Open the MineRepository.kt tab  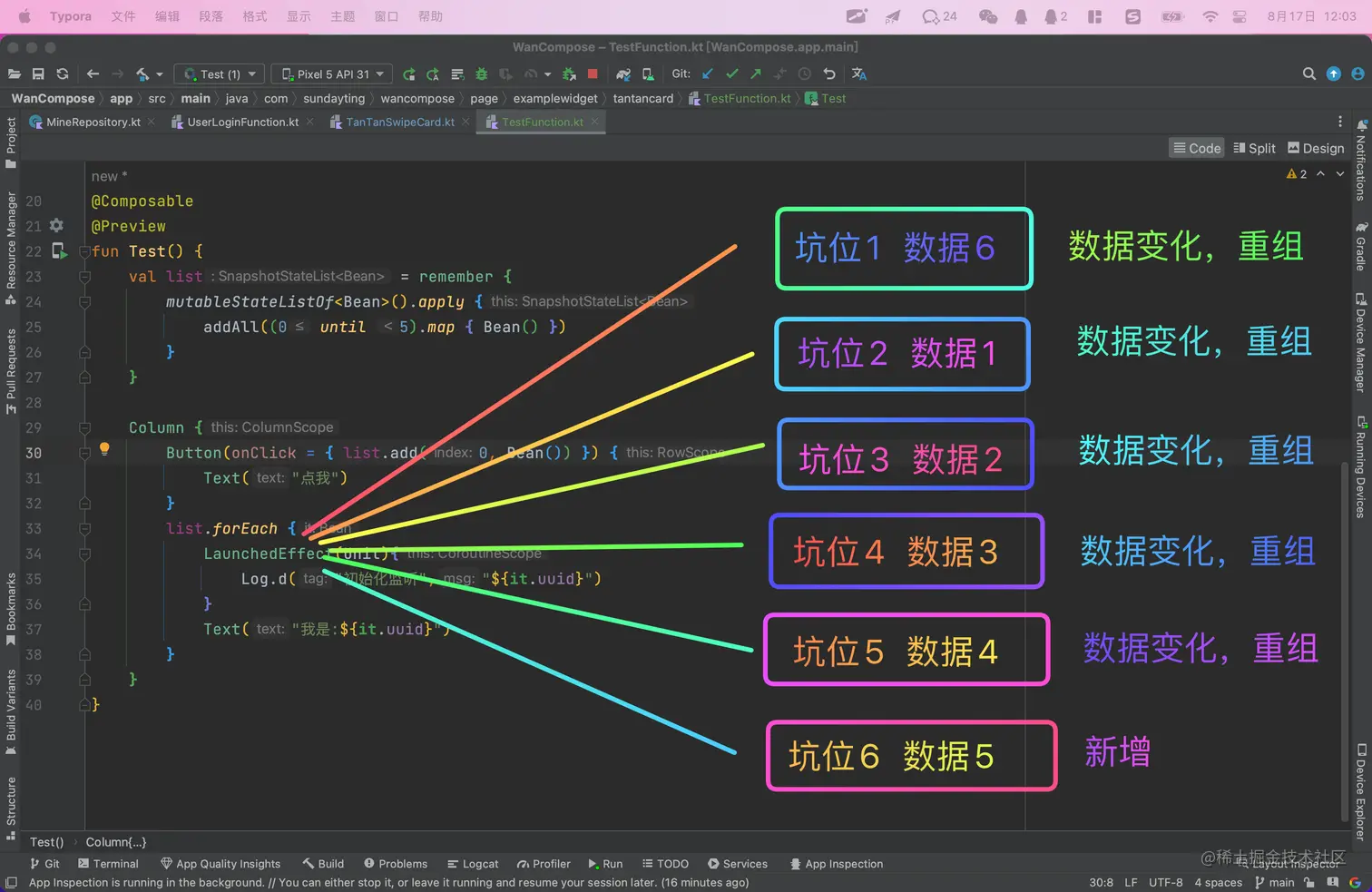[x=93, y=122]
